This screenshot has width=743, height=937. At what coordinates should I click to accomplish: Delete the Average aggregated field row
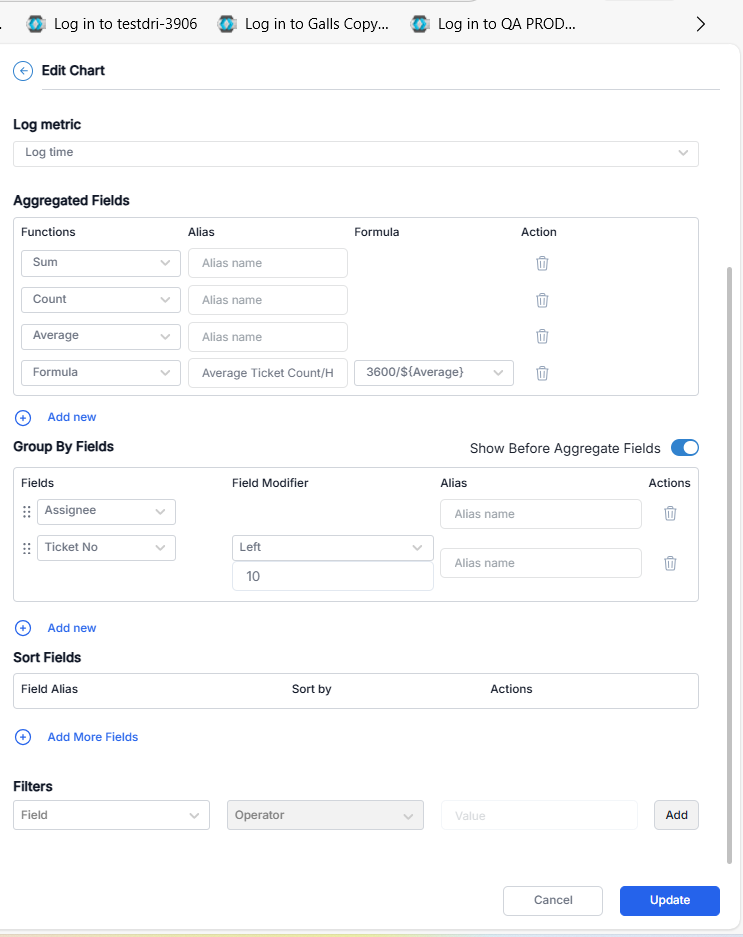[542, 336]
